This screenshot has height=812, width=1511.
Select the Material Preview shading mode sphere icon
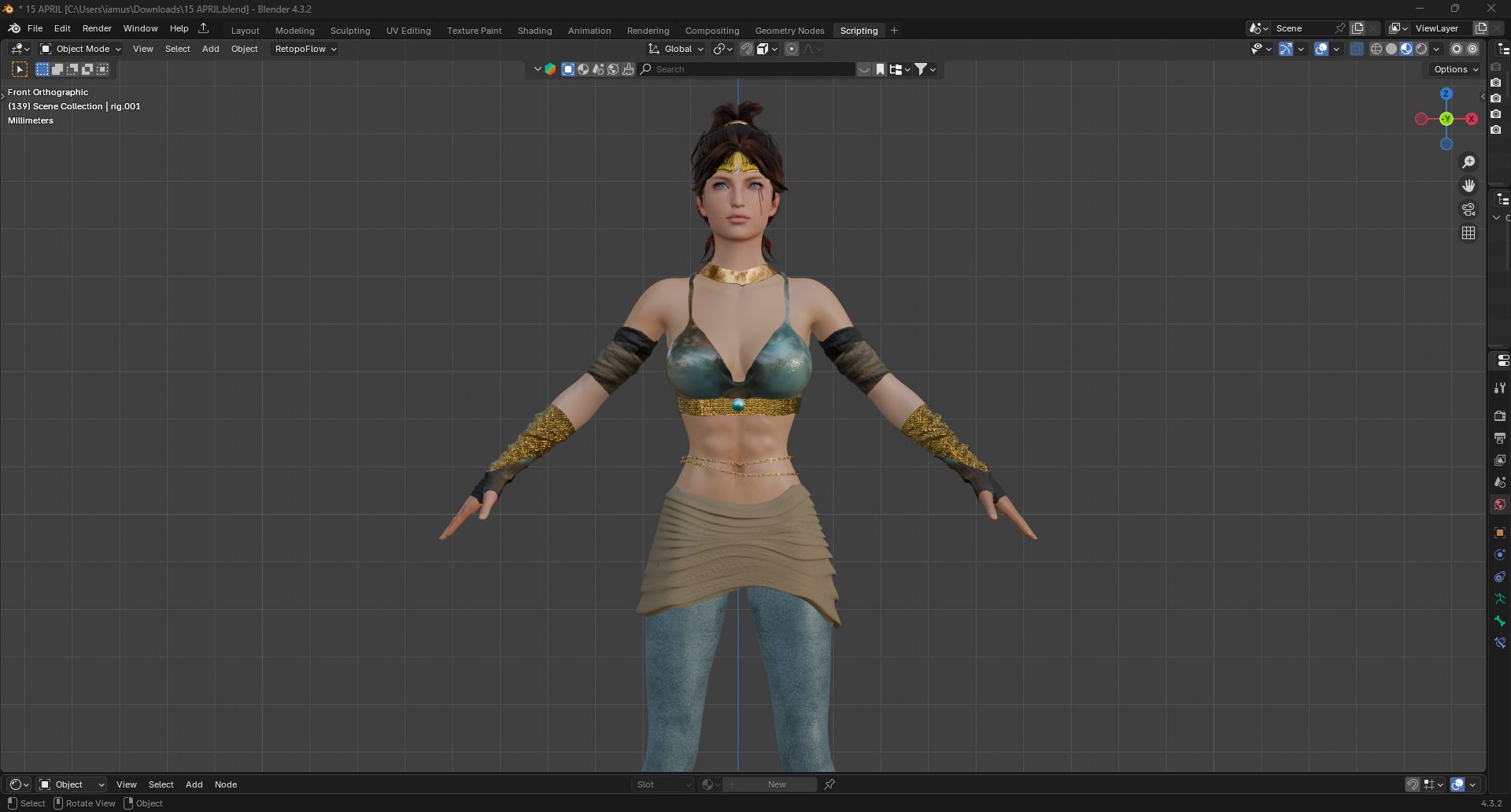coord(1405,49)
